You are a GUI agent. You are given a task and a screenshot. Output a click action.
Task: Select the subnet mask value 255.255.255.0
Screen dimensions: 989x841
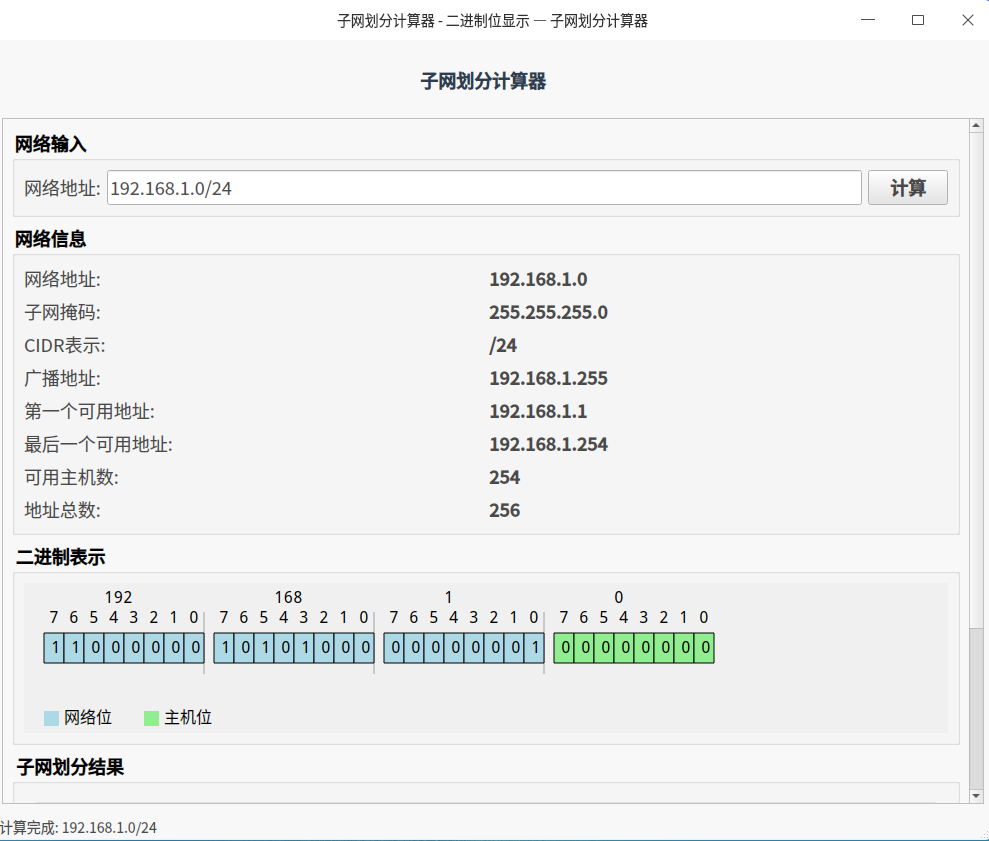click(548, 312)
